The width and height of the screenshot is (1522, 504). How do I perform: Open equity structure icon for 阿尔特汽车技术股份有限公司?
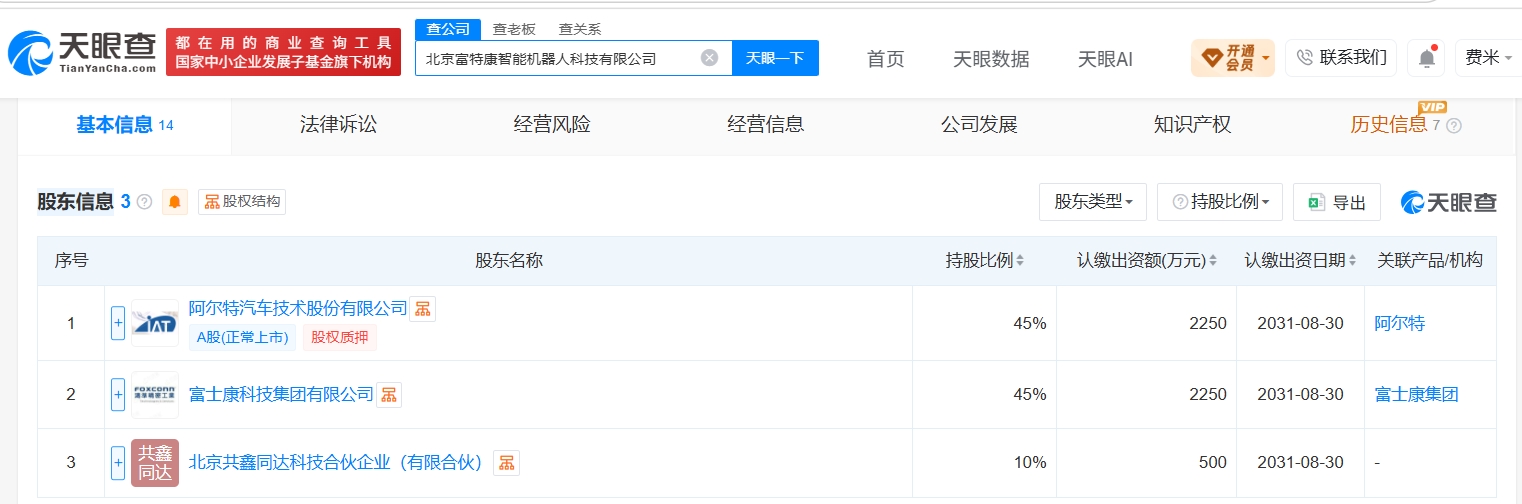pos(423,309)
